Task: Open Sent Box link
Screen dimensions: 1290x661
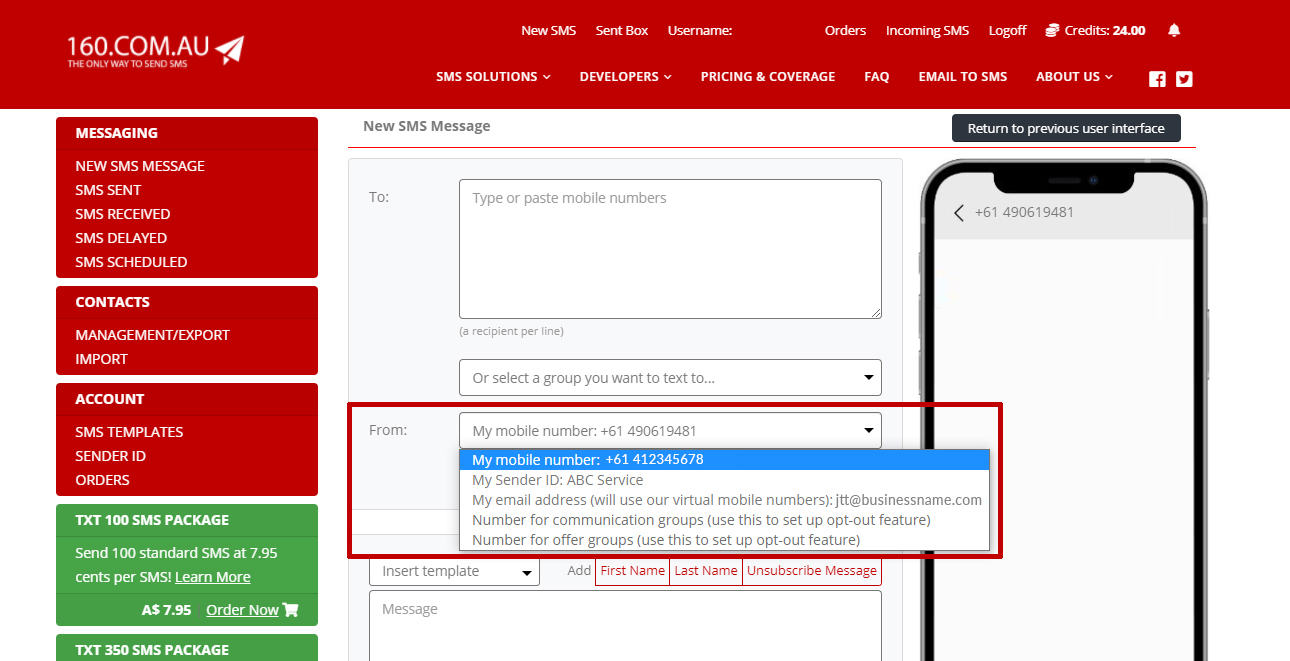Action: click(622, 31)
